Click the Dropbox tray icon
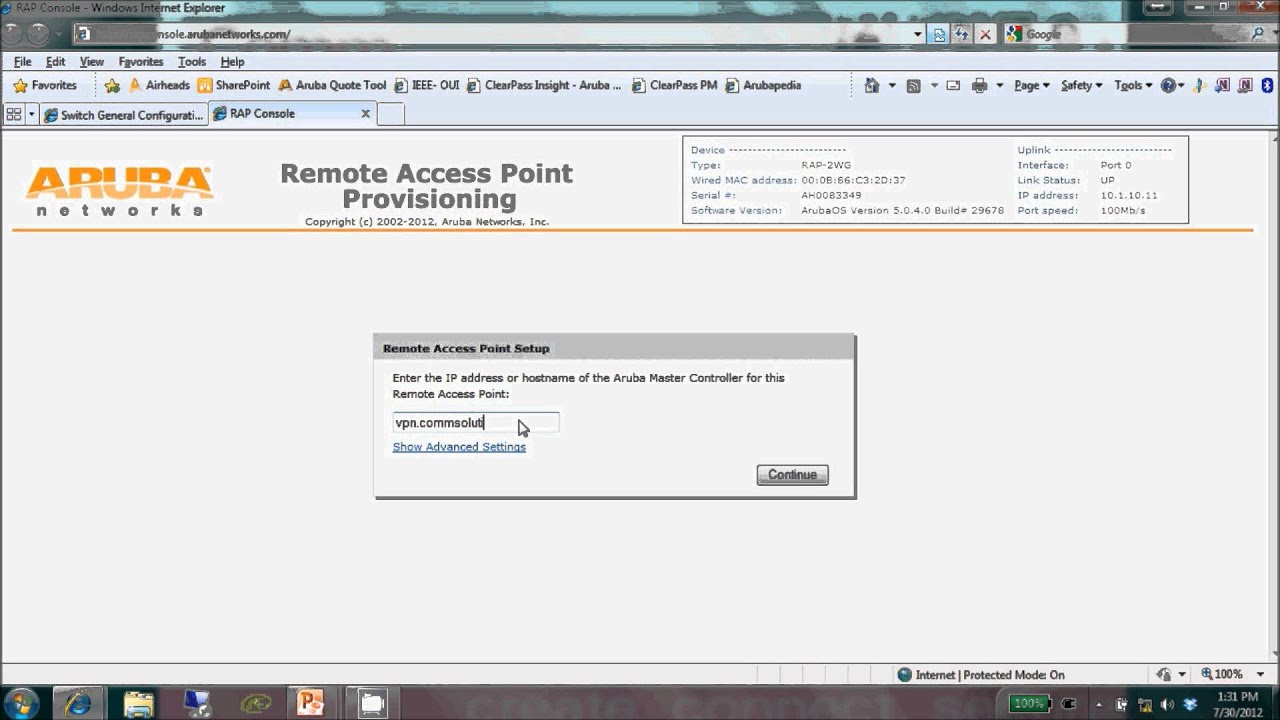 click(1190, 704)
